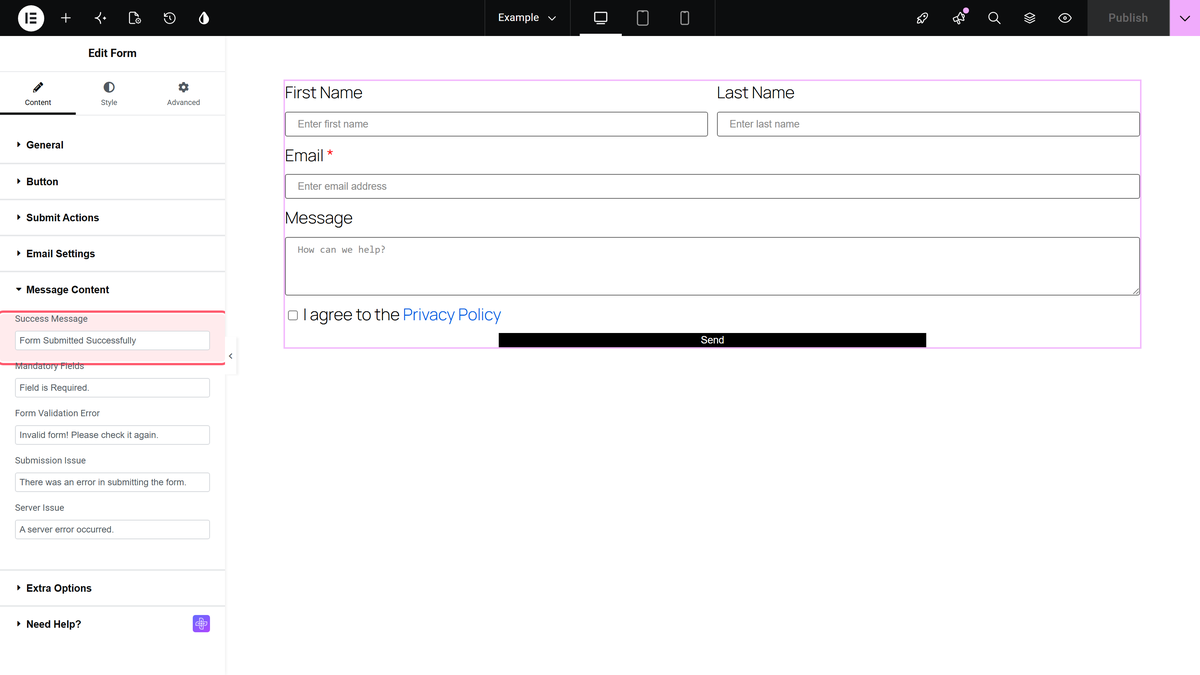The image size is (1200, 675).
Task: Collapse the editor panel arrow
Action: pos(231,356)
